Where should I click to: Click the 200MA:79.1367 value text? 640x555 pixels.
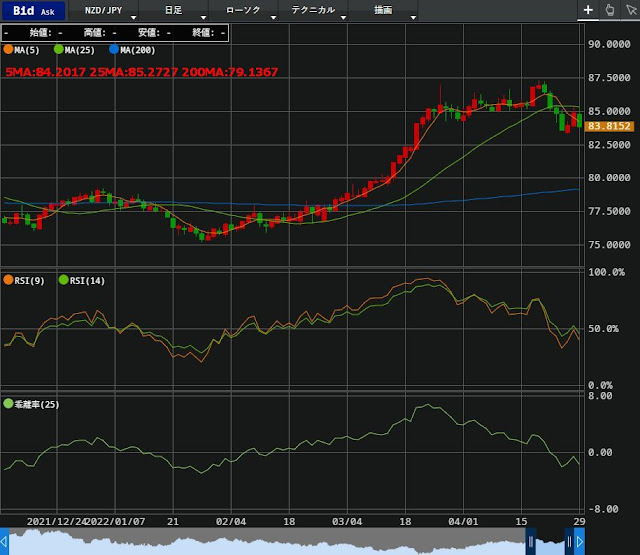tap(230, 72)
